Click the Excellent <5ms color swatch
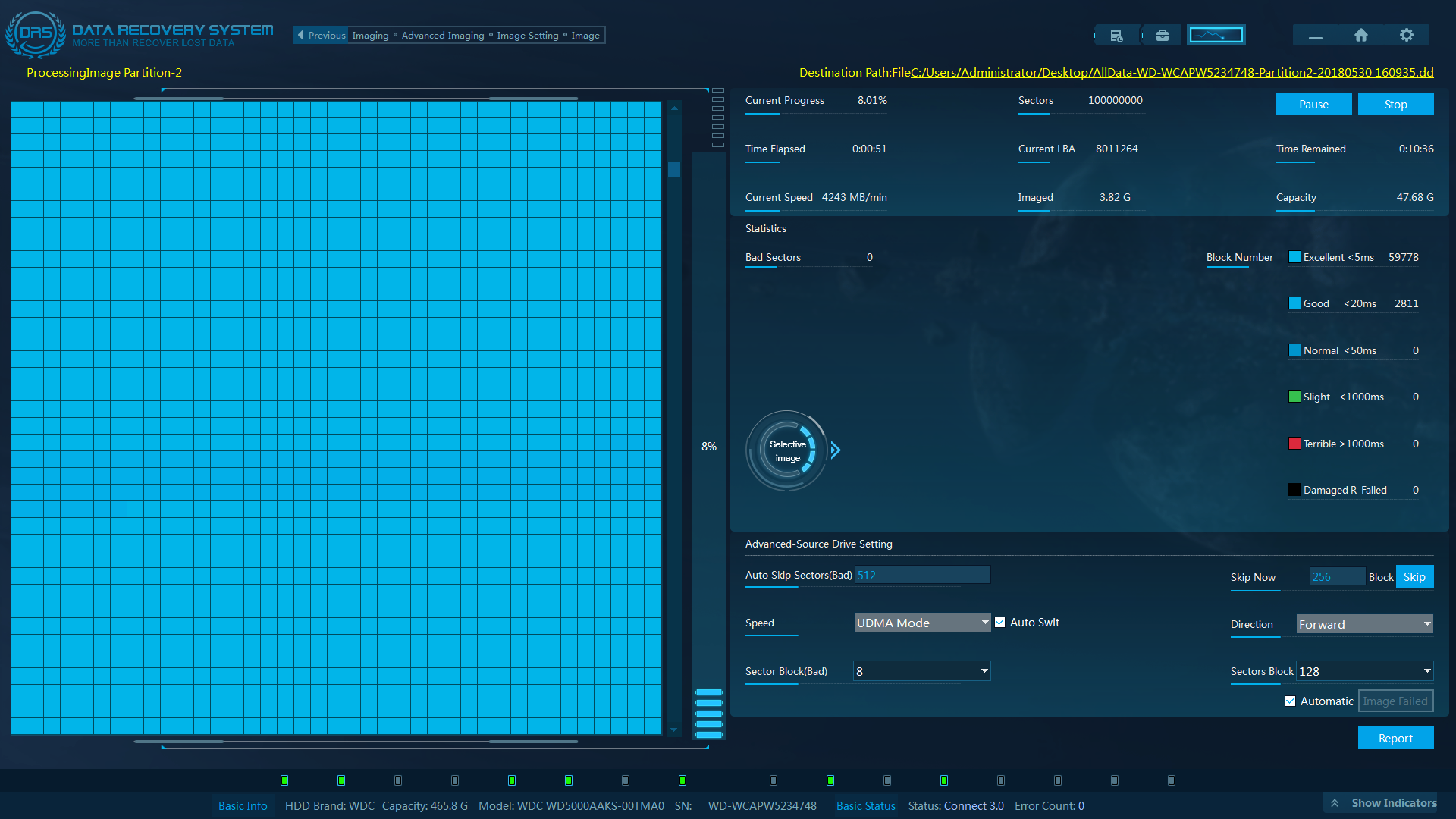This screenshot has width=1456, height=819. click(1294, 257)
